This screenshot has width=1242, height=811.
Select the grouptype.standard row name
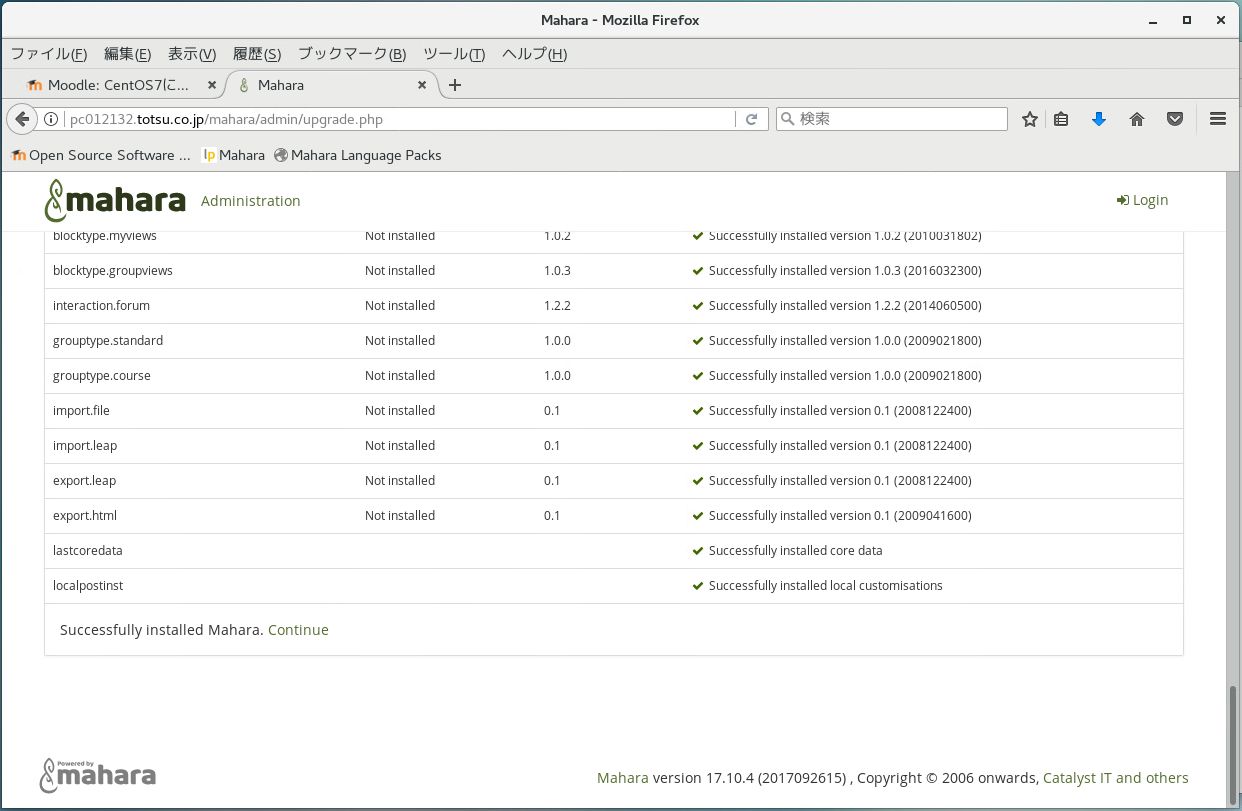(x=108, y=341)
